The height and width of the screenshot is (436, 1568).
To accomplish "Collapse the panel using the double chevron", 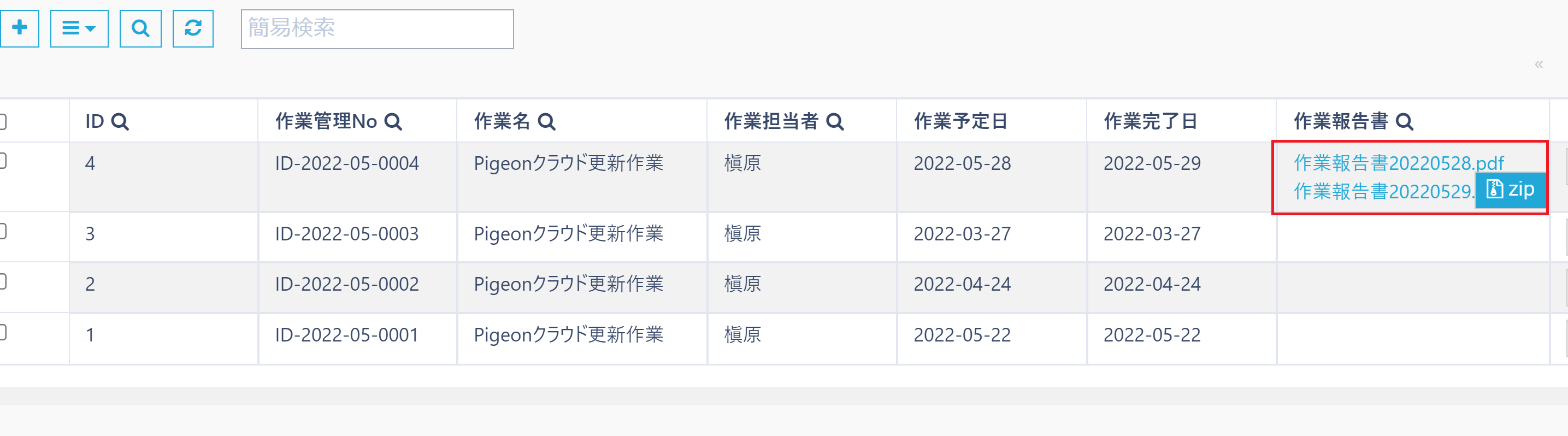I will click(1539, 64).
